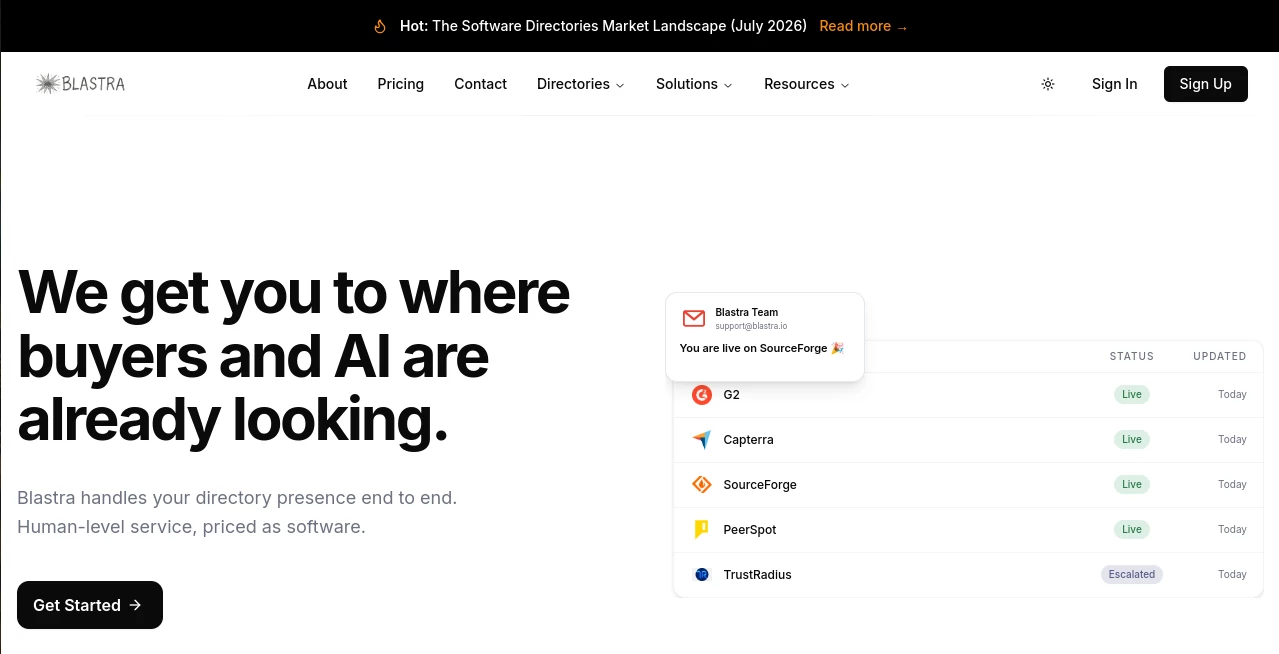Screen dimensions: 1279x654
Task: Click the Capterra row name
Action: pos(748,440)
